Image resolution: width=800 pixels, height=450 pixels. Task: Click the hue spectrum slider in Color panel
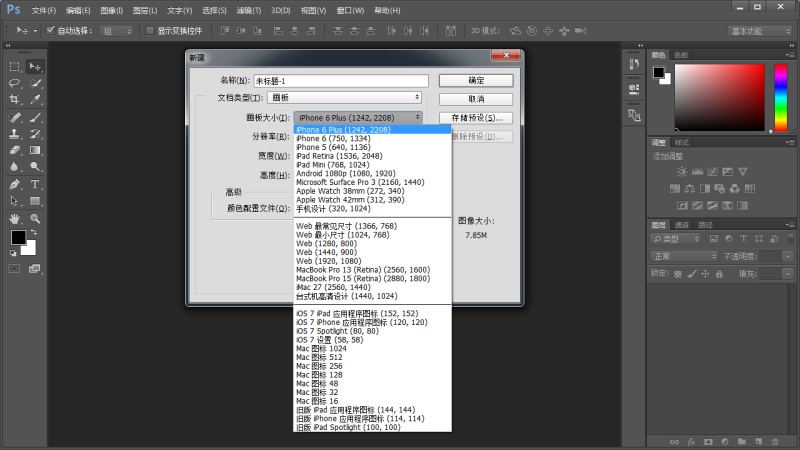(x=781, y=97)
